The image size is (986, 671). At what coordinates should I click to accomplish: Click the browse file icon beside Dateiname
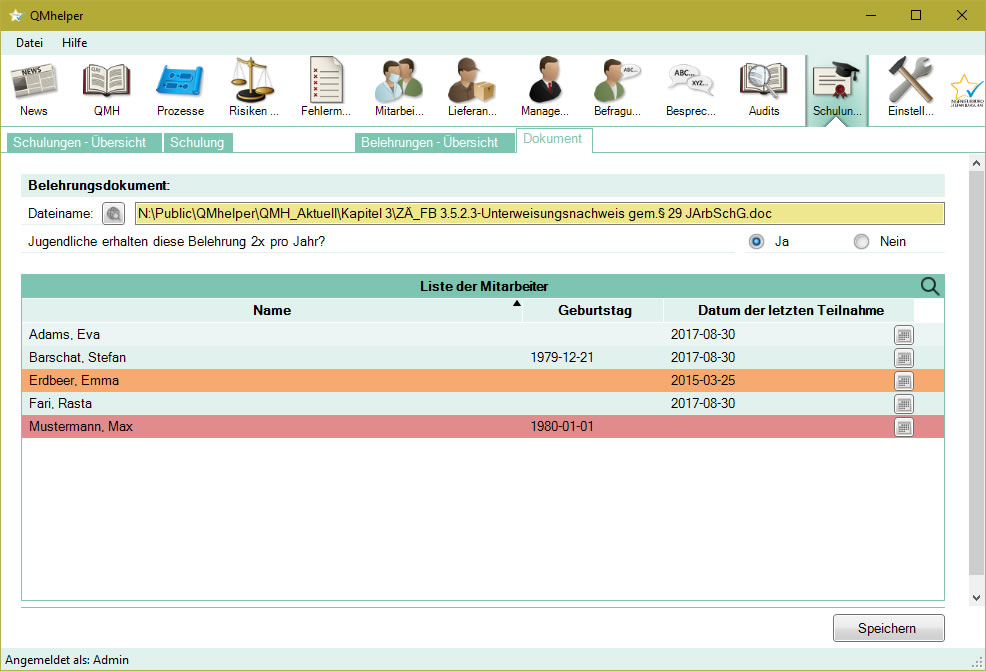pyautogui.click(x=113, y=214)
